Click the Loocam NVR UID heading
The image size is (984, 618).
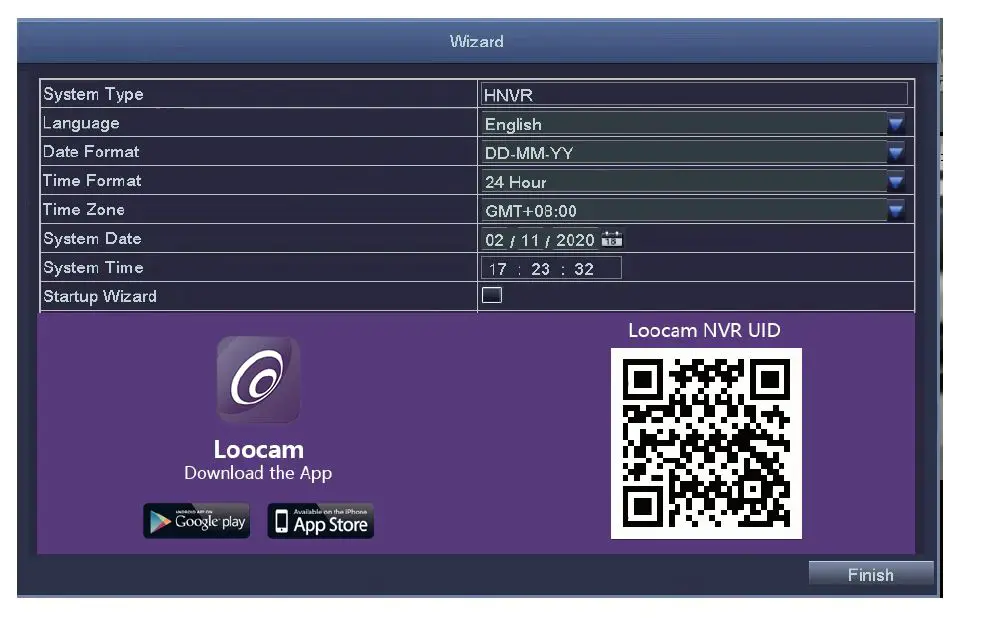point(704,330)
